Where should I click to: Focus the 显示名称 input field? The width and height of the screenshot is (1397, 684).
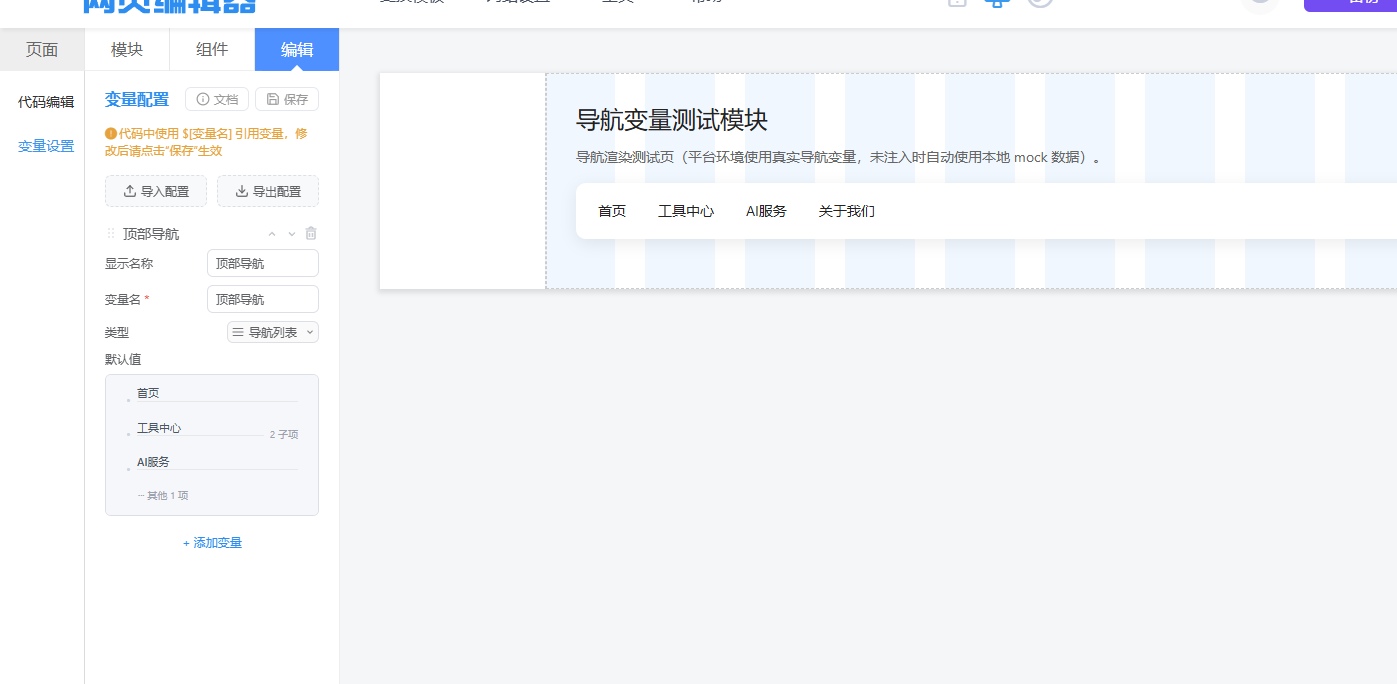263,263
